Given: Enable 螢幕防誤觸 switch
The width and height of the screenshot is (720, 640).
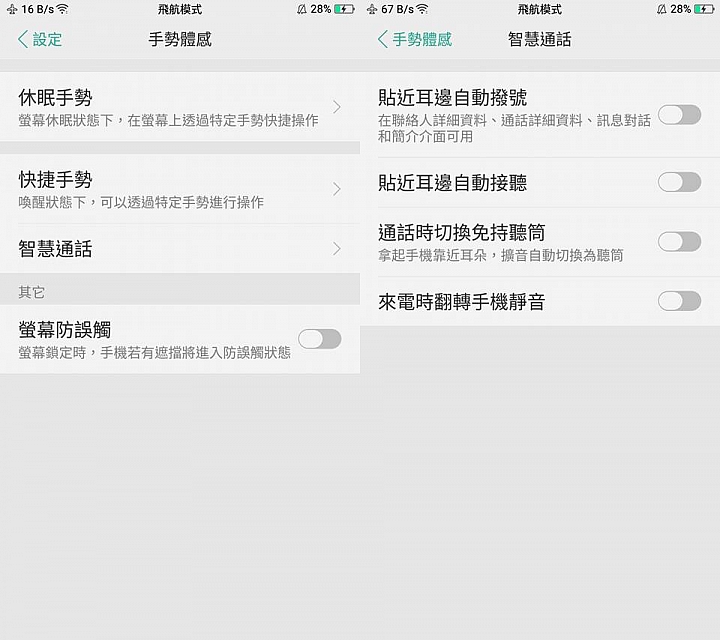Looking at the screenshot, I should [x=320, y=339].
